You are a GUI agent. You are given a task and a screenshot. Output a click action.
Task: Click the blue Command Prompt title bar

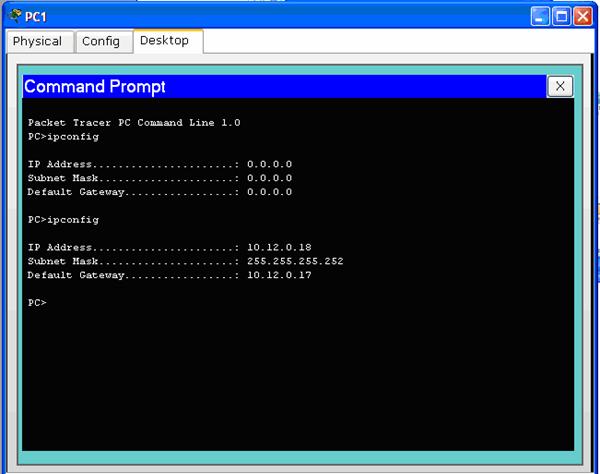tap(280, 87)
